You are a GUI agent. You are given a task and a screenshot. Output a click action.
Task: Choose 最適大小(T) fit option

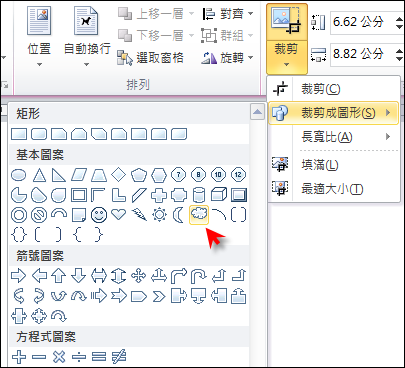(x=334, y=189)
